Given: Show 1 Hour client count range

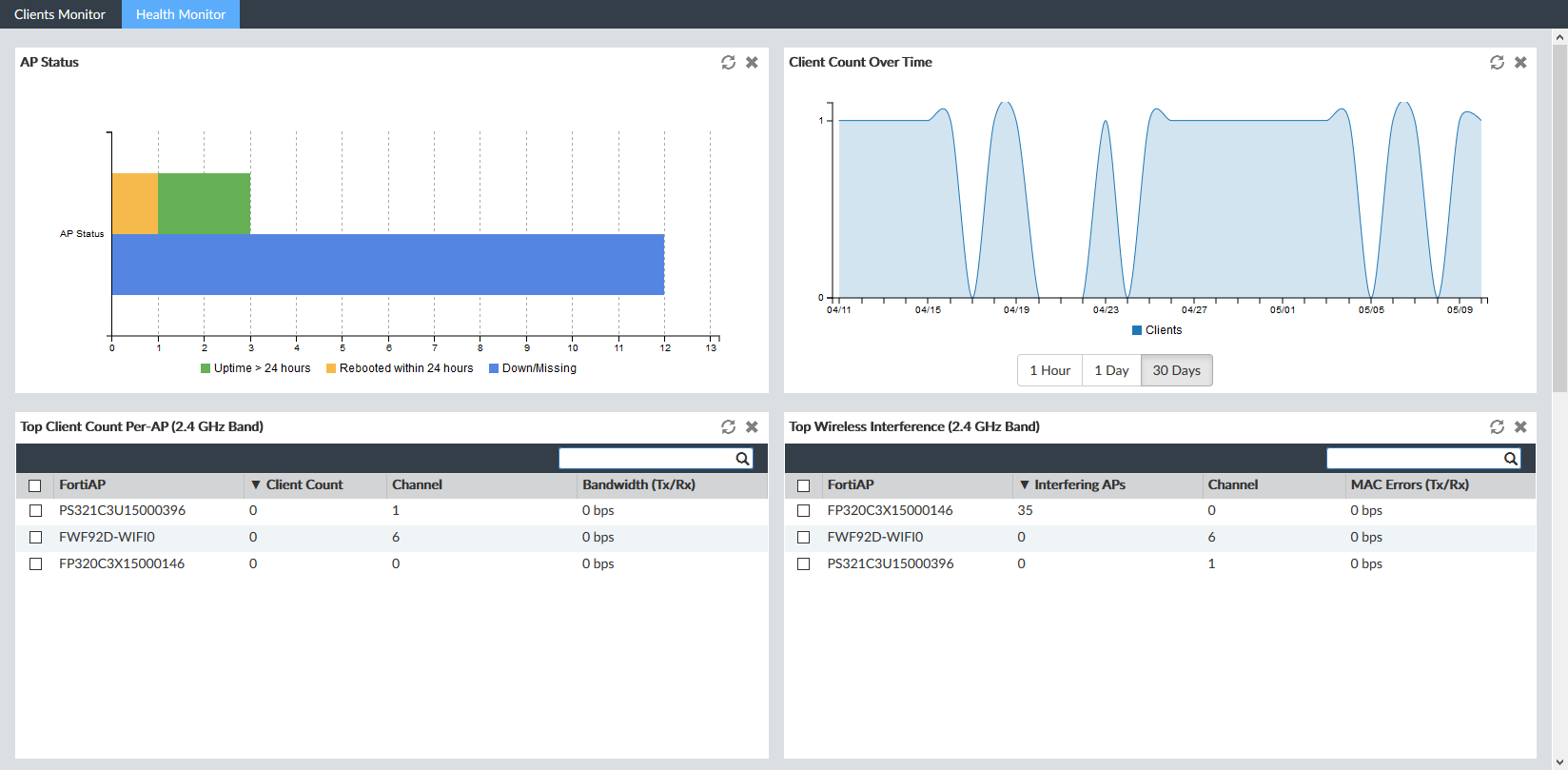Looking at the screenshot, I should tap(1050, 370).
